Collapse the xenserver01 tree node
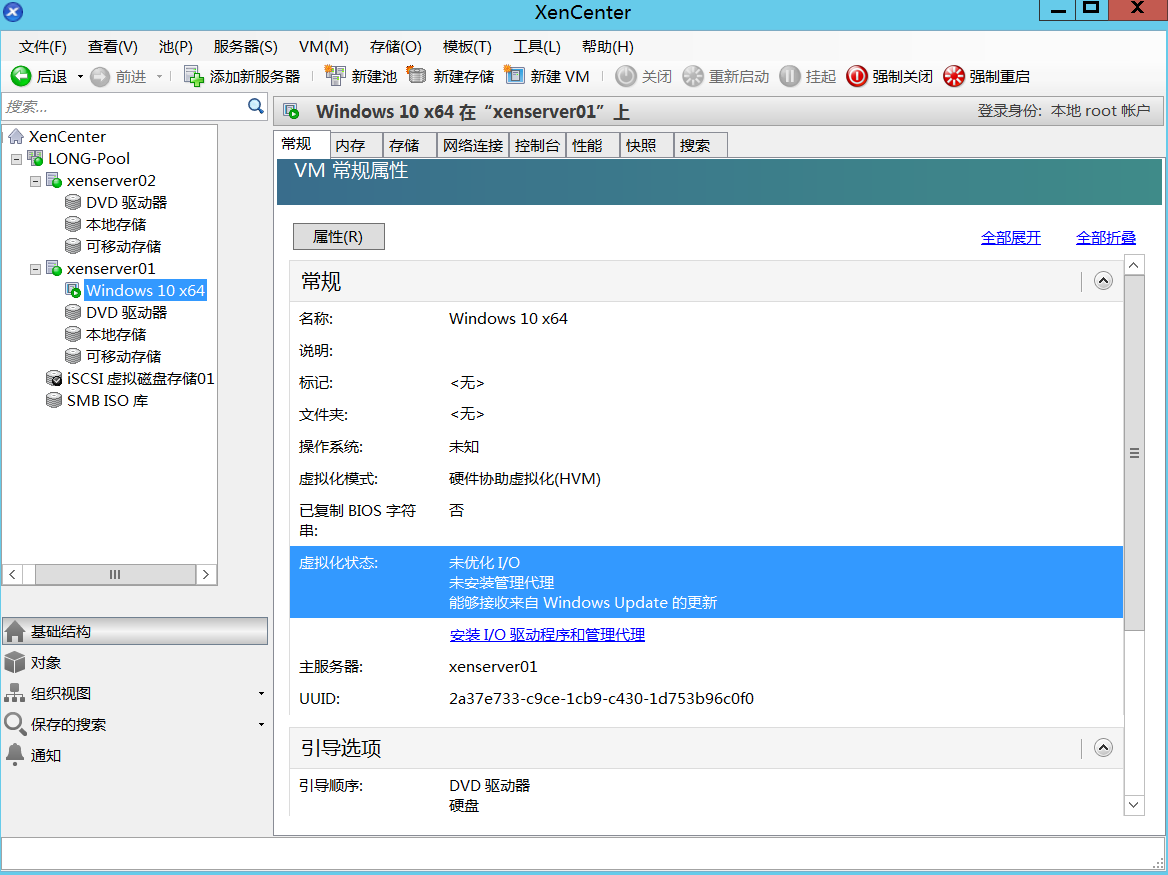The width and height of the screenshot is (1168, 875). pos(35,269)
